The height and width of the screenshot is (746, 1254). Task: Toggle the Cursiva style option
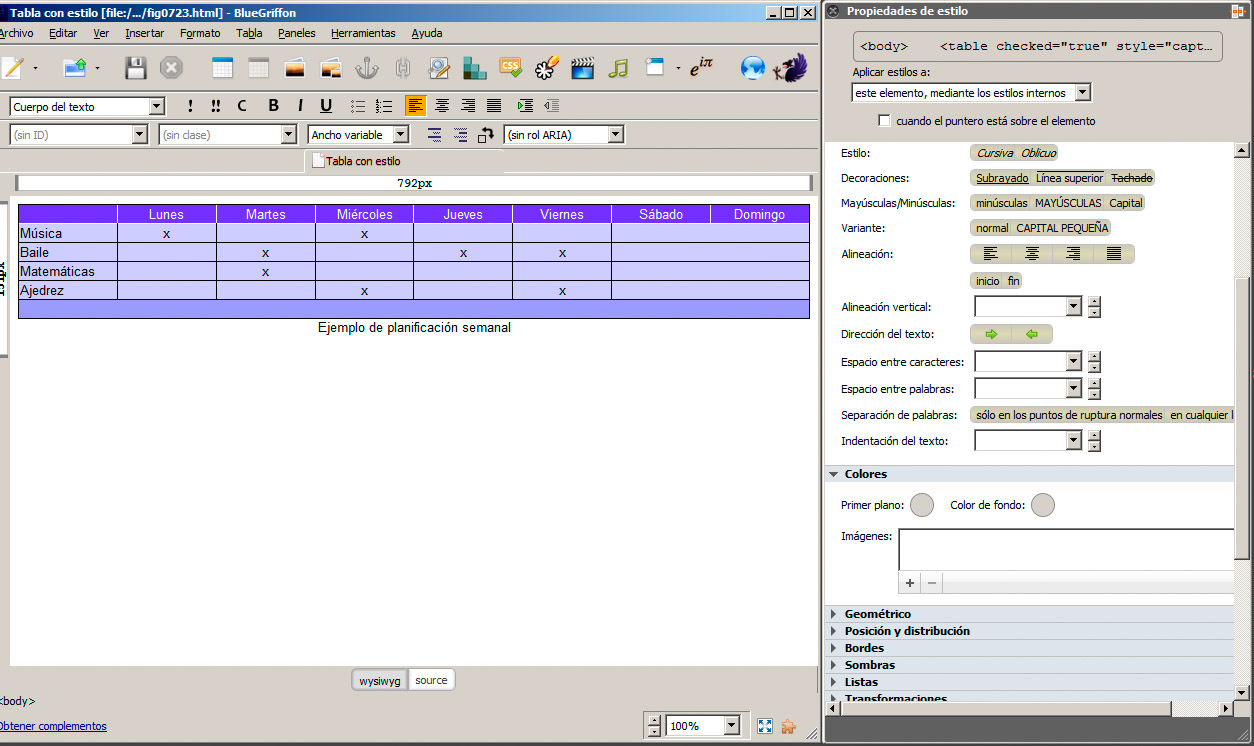click(995, 153)
